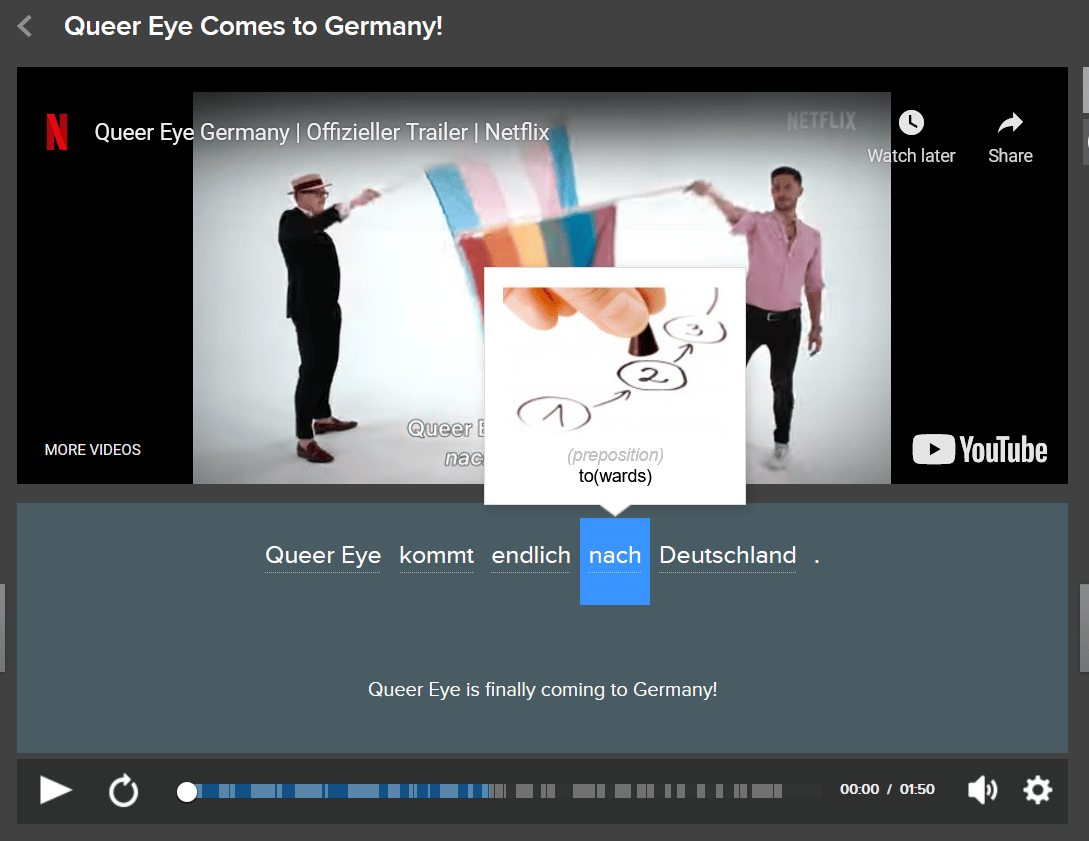Play the video
Screen dimensions: 1089x841
pos(56,790)
